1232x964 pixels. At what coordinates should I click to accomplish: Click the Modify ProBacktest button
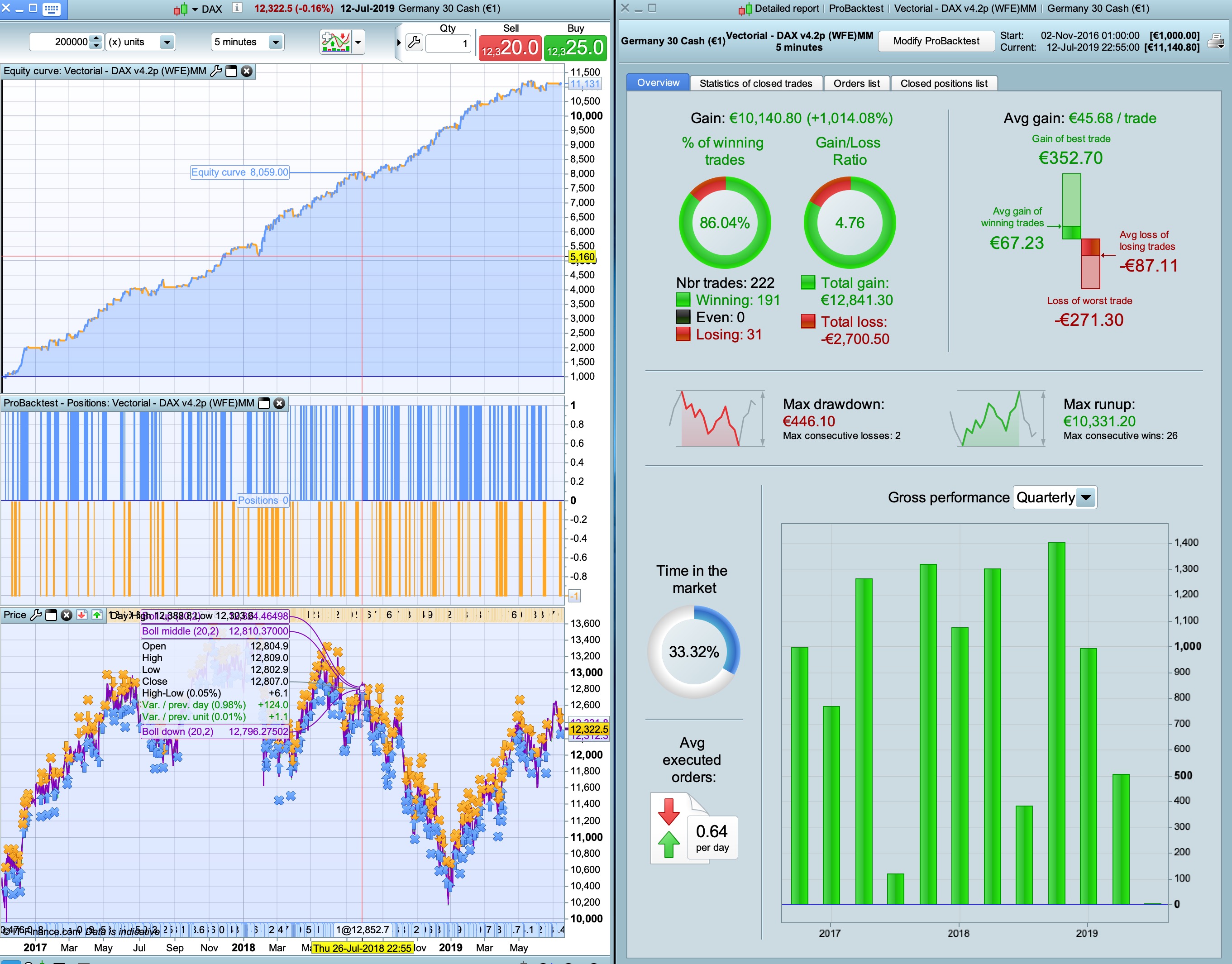pos(936,41)
